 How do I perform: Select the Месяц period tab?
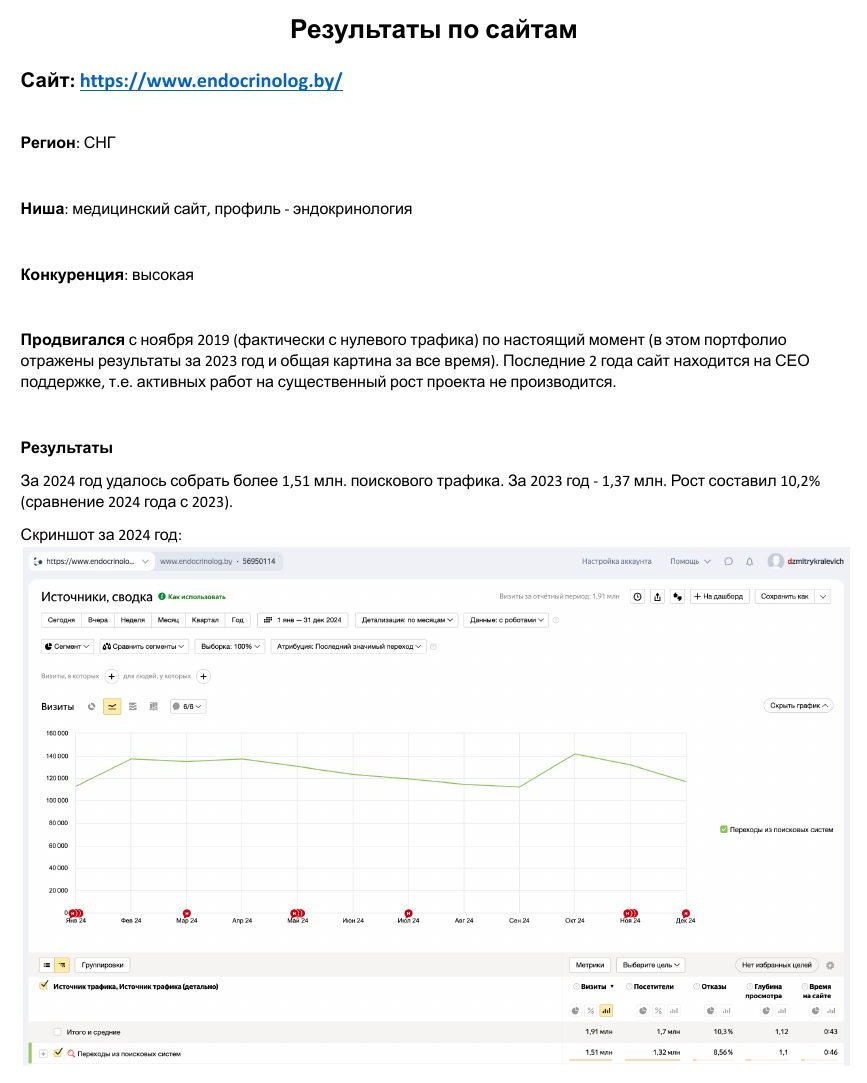click(x=168, y=620)
